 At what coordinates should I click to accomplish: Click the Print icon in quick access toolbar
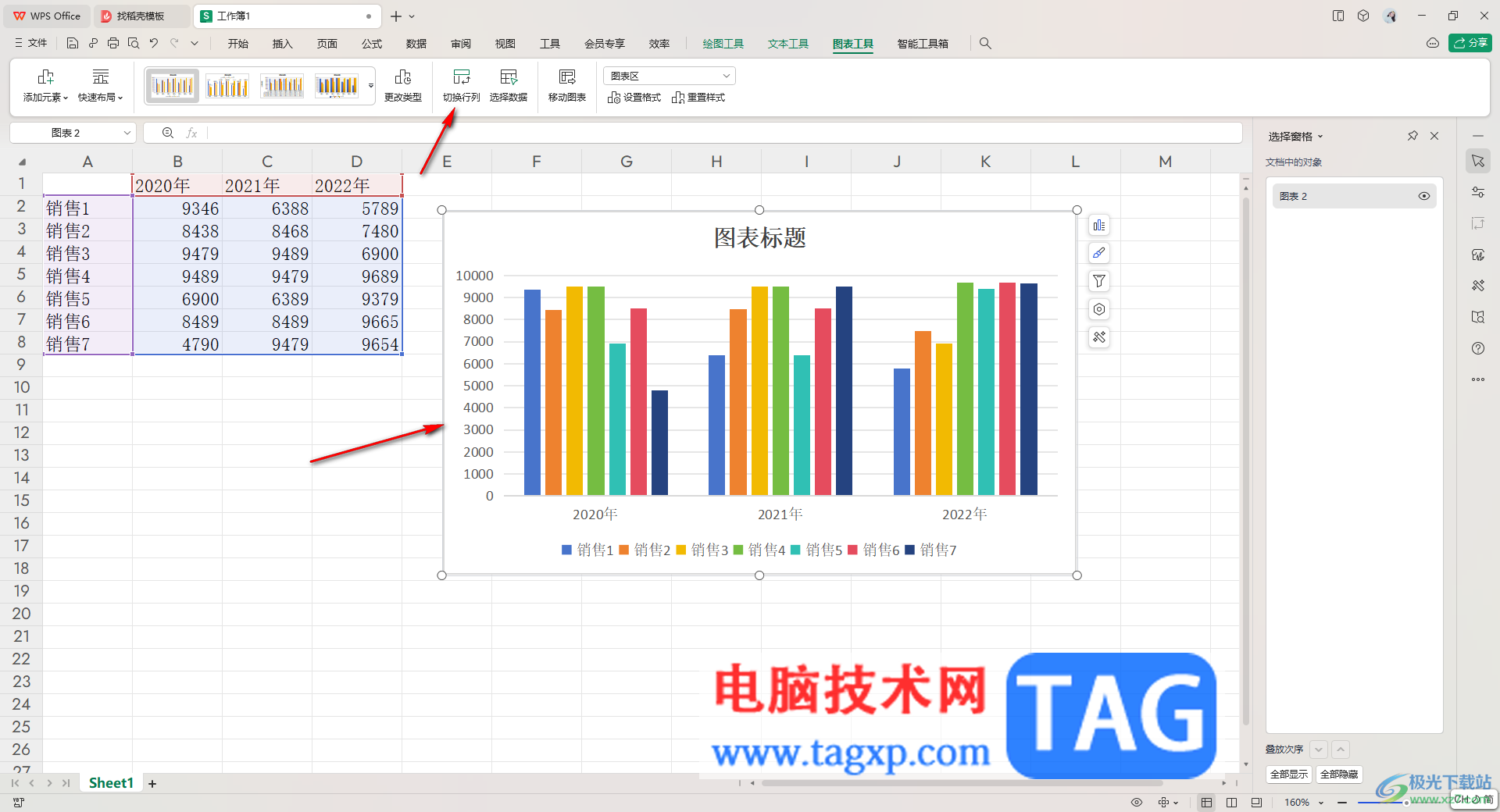click(113, 44)
